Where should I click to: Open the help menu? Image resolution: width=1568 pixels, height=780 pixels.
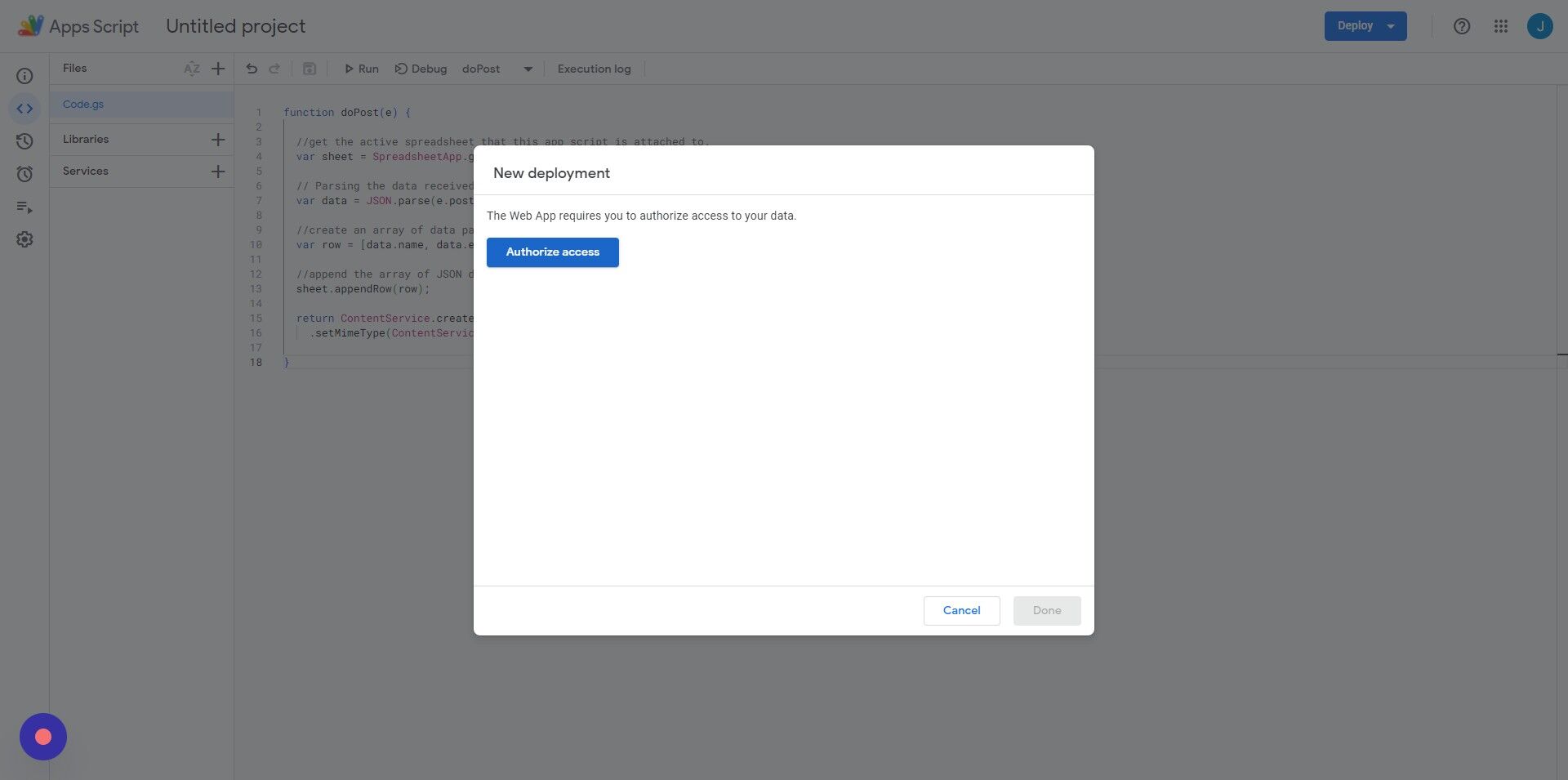tap(1462, 25)
